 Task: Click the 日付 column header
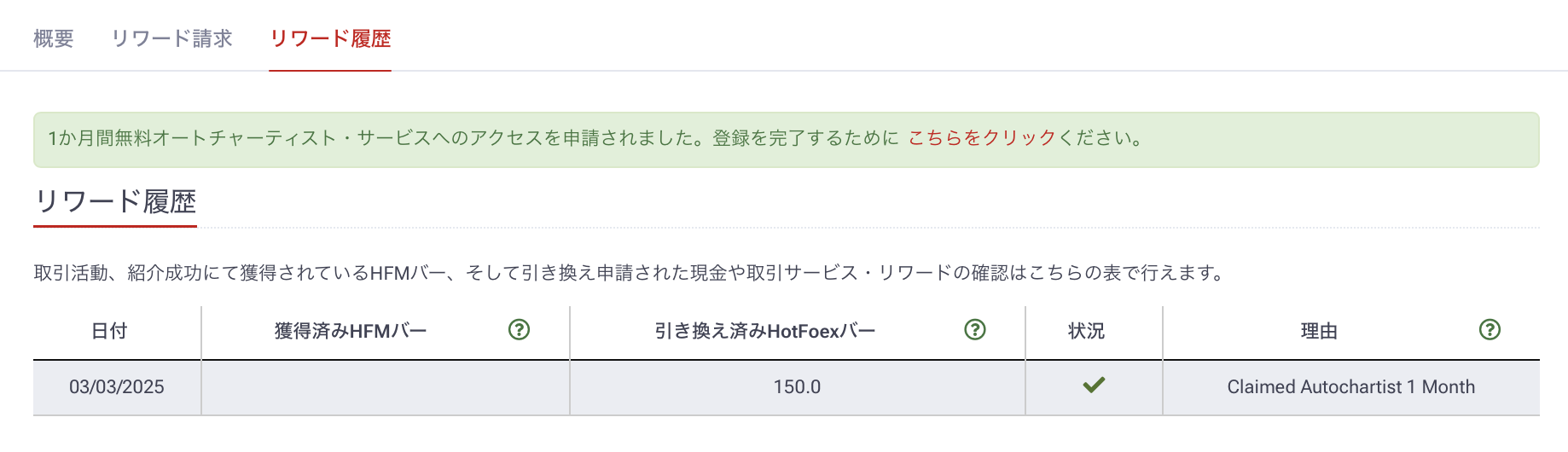(x=109, y=331)
